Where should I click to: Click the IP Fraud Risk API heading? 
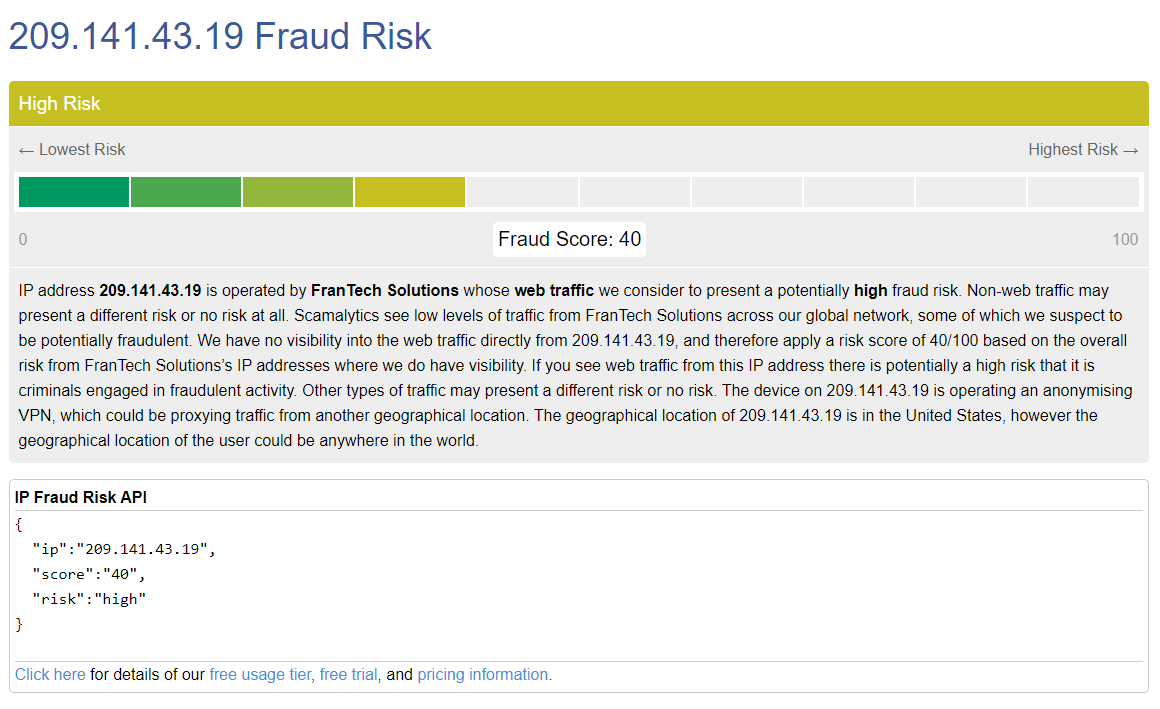point(81,498)
